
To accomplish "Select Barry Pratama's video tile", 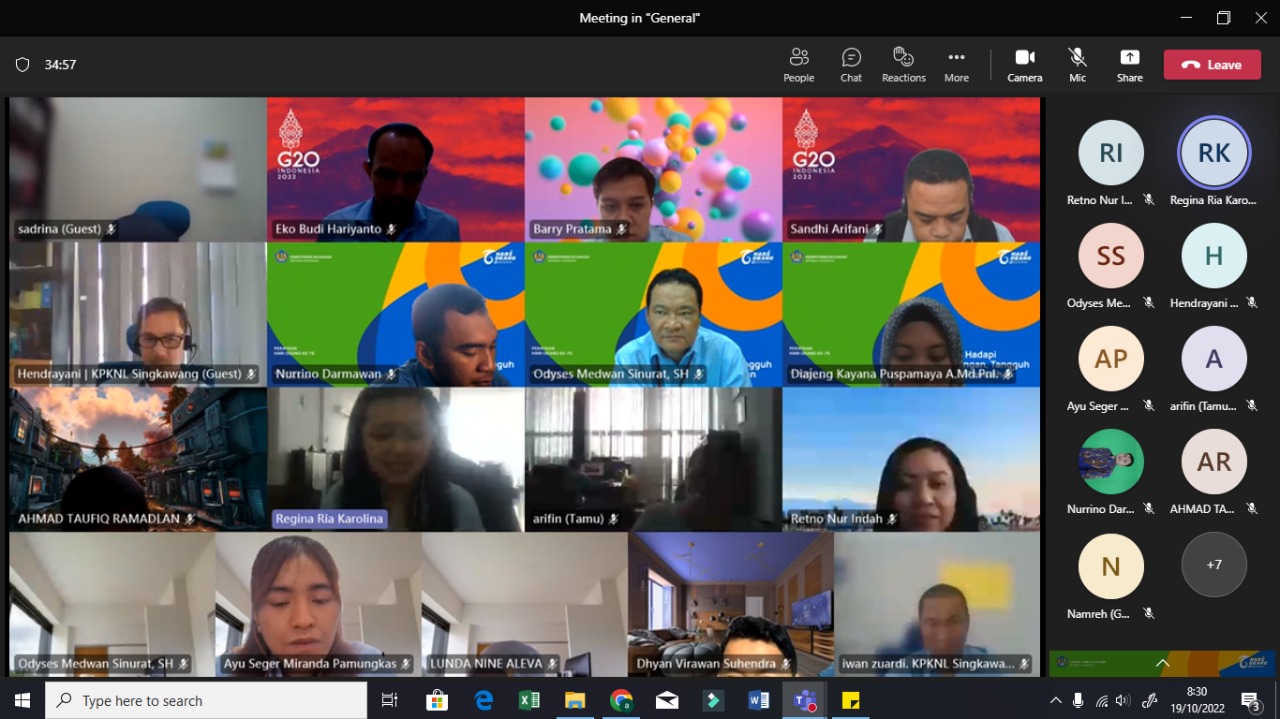I will pyautogui.click(x=653, y=169).
